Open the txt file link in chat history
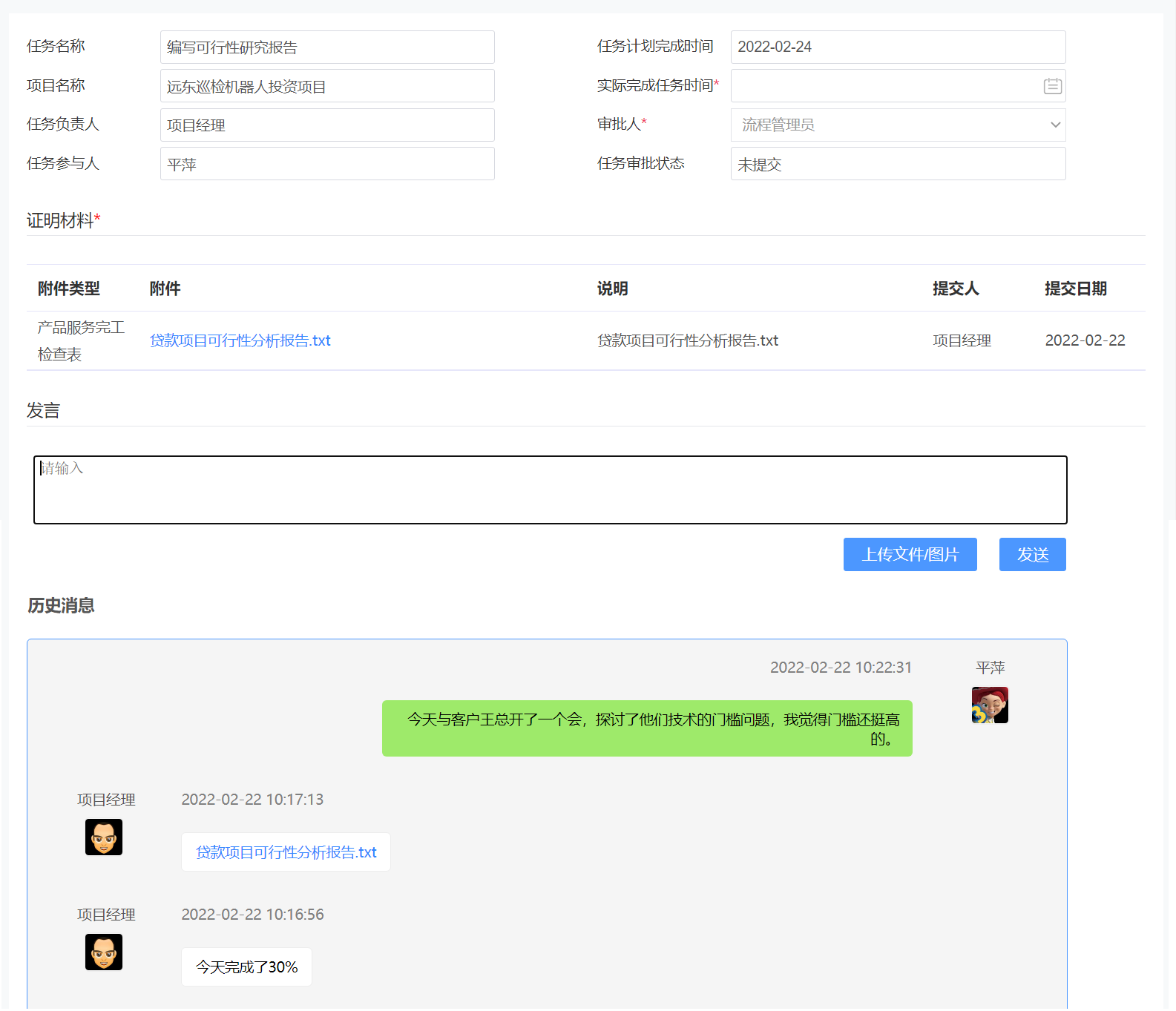Viewport: 1176px width, 1011px height. tap(286, 852)
